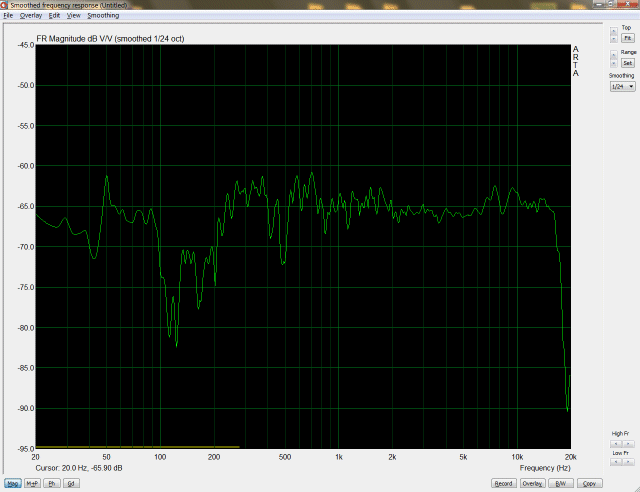Click the High Fr label
This screenshot has height=492, width=640.
pos(620,434)
